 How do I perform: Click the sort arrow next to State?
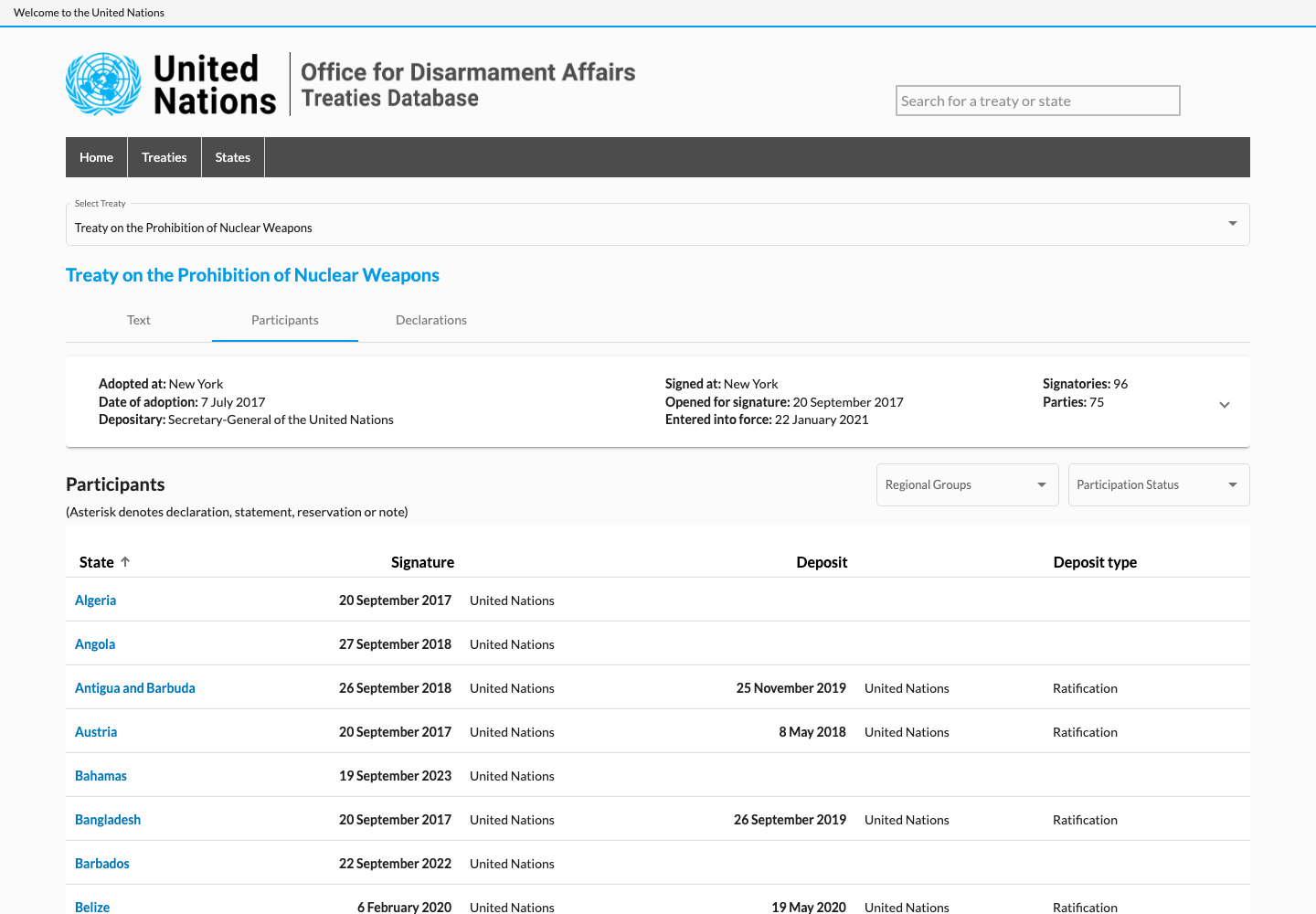pyautogui.click(x=125, y=562)
